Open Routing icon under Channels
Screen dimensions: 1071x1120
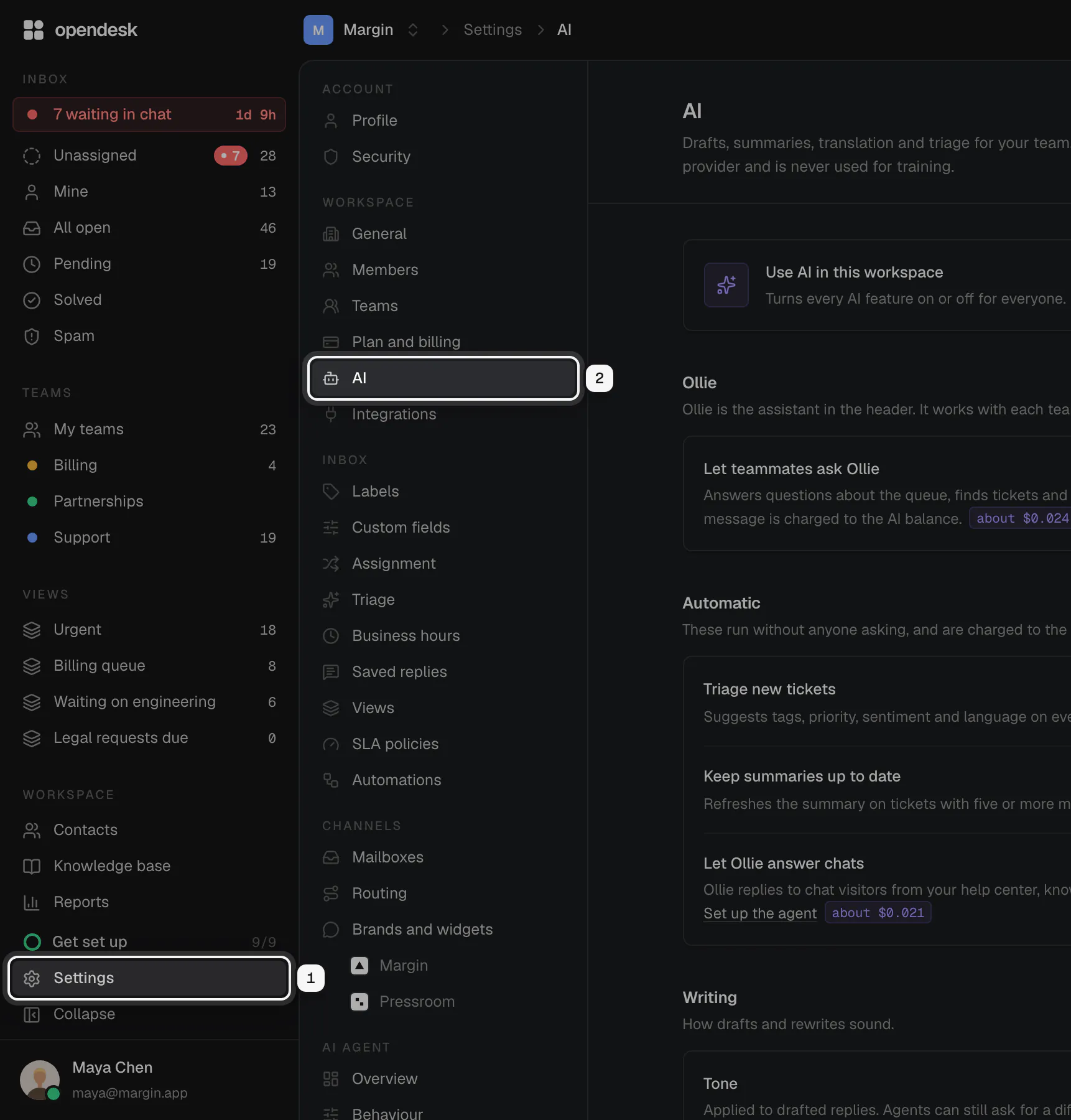tap(331, 894)
